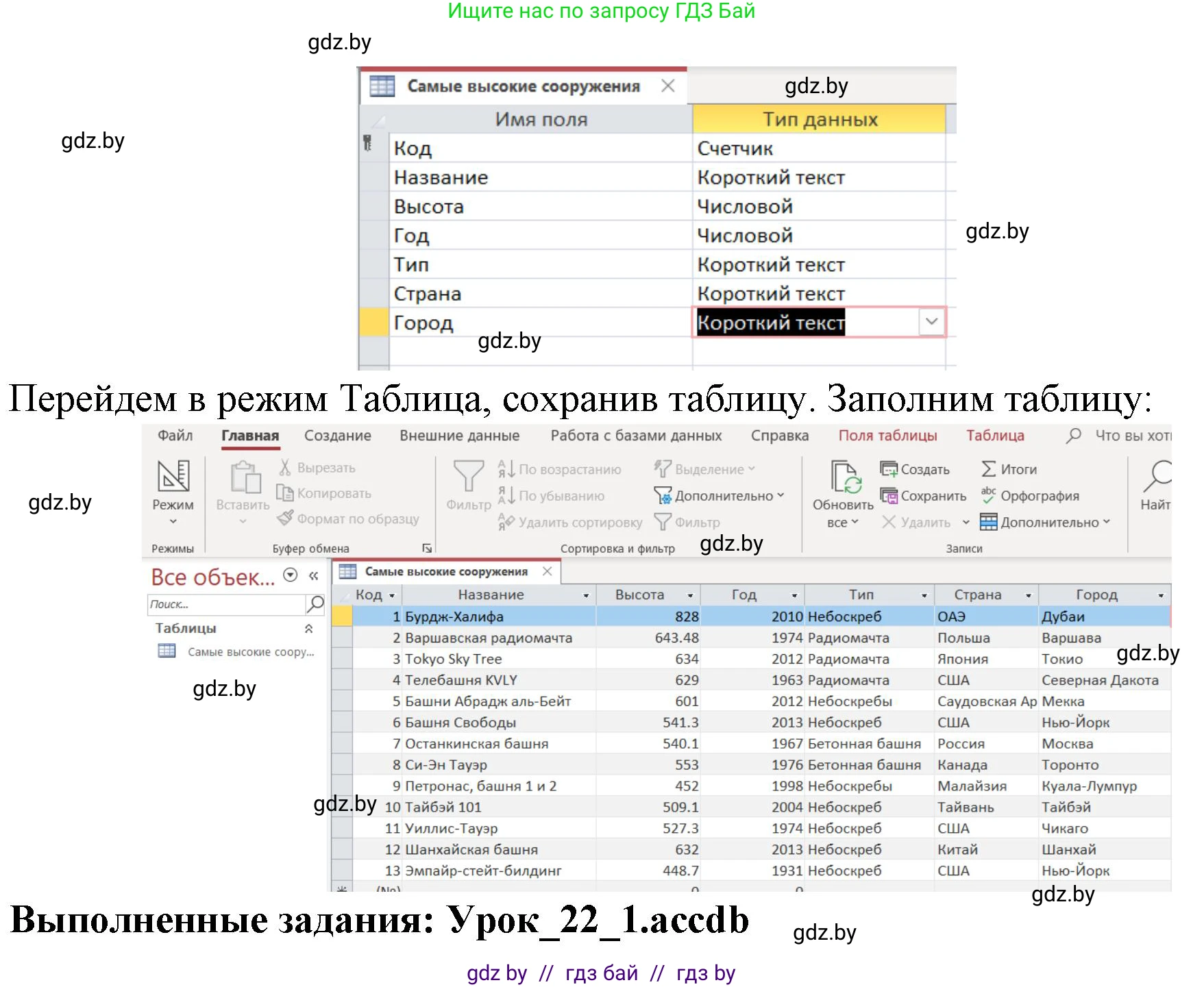Image resolution: width=1204 pixels, height=987 pixels.
Task: Open the Страна column filter arrow
Action: coord(1029,595)
